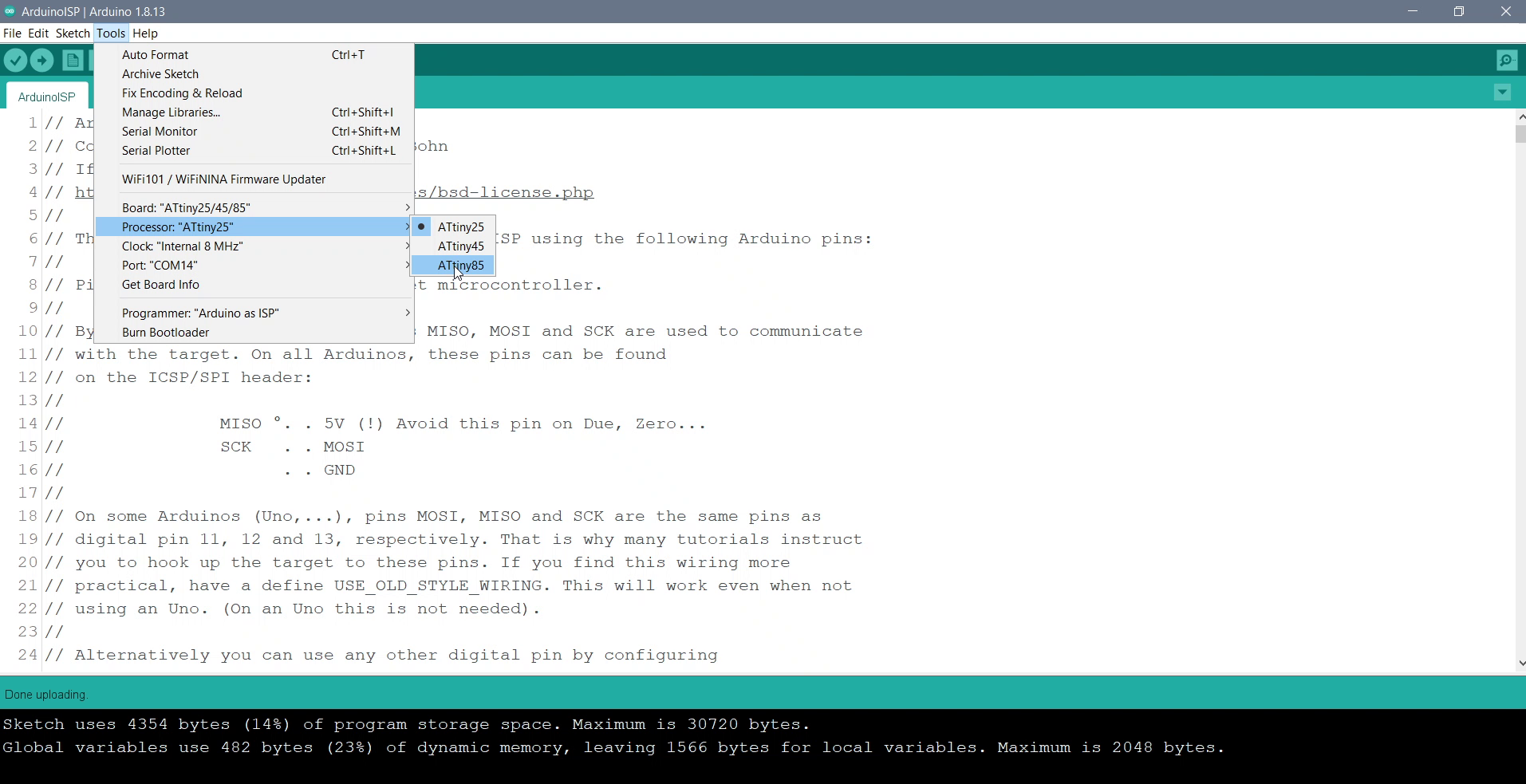1526x784 pixels.
Task: Click the 'Sketch uses 4354 bytes' console line
Action: click(407, 725)
